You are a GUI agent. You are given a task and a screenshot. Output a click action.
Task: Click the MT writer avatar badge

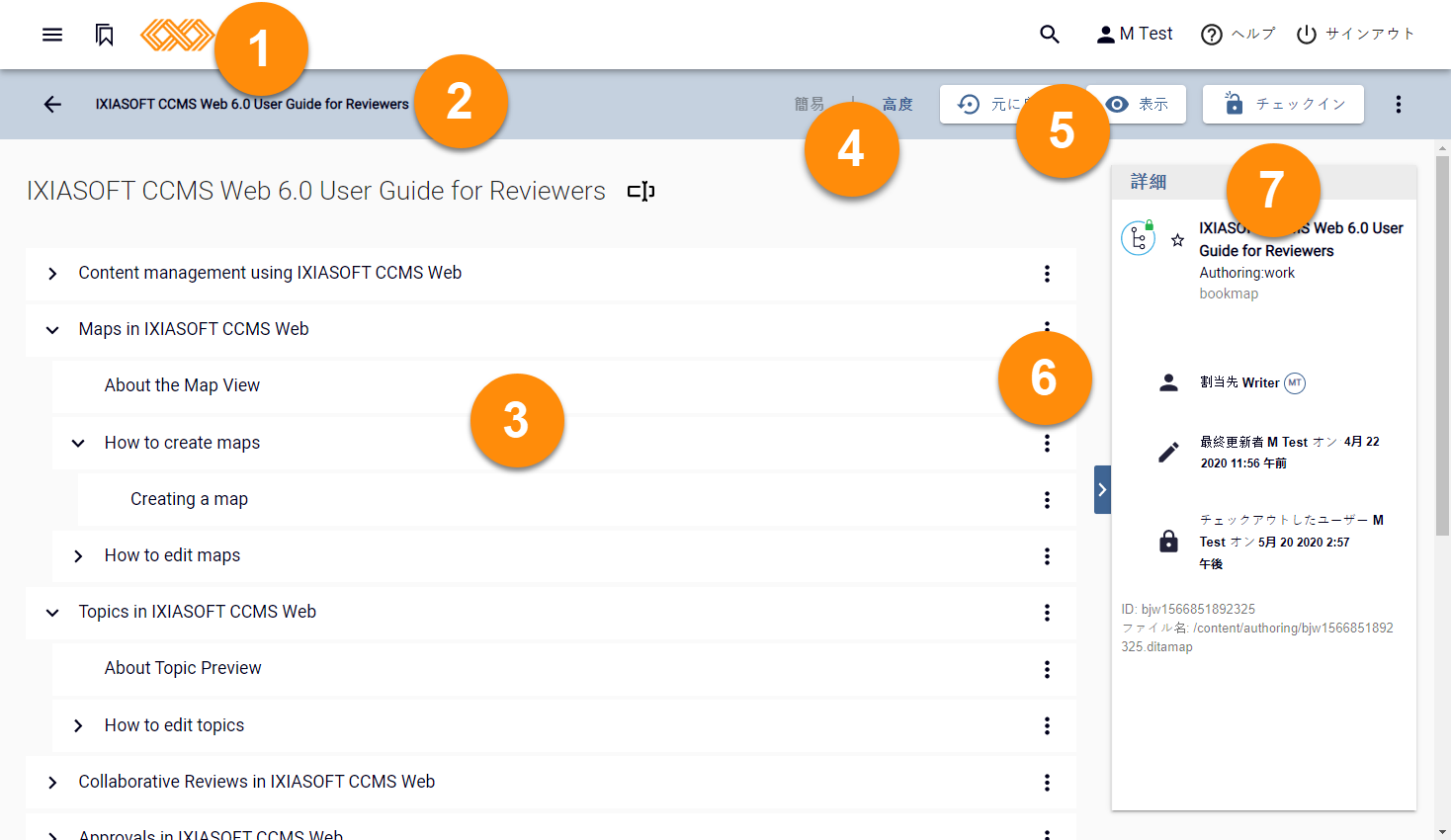[1295, 383]
